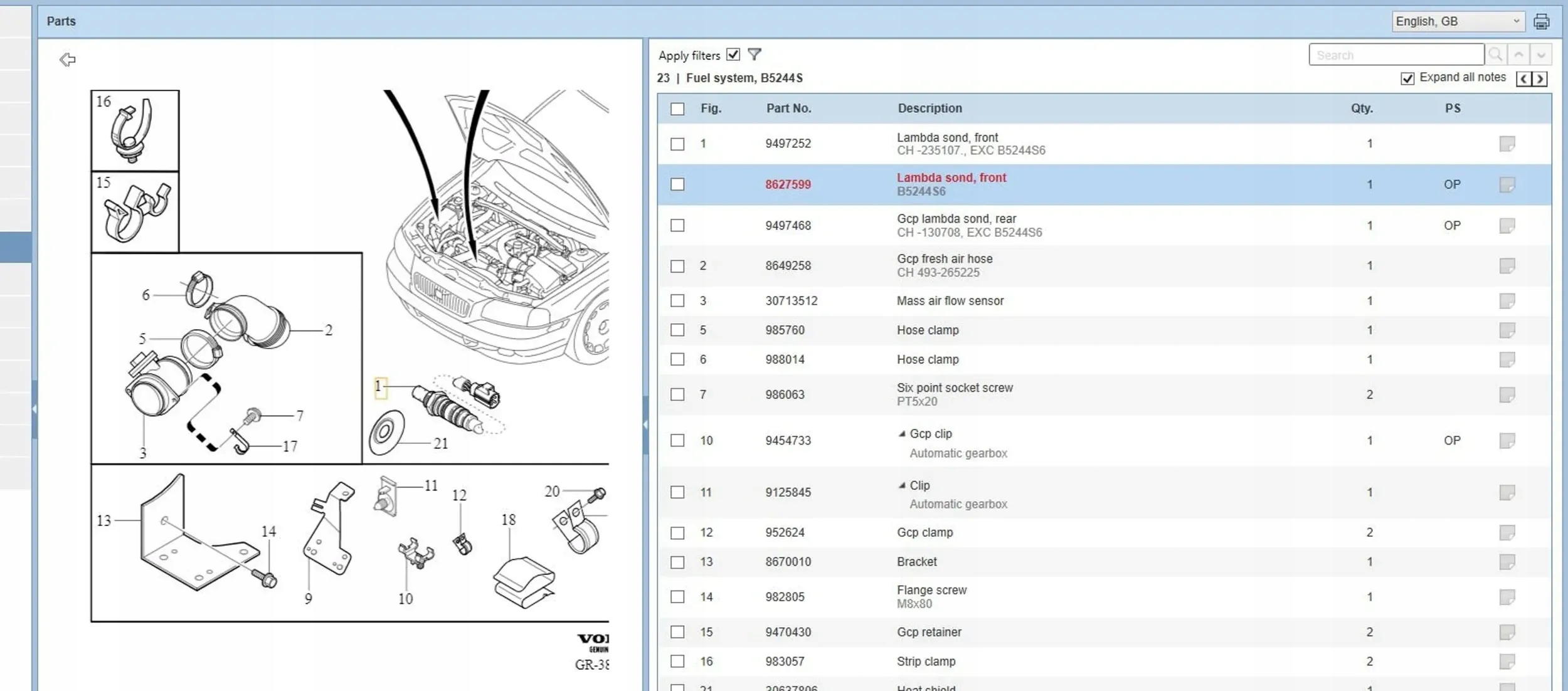Open note icon for Mass air flow sensor
Screen dimensions: 1568x691
(x=1507, y=301)
